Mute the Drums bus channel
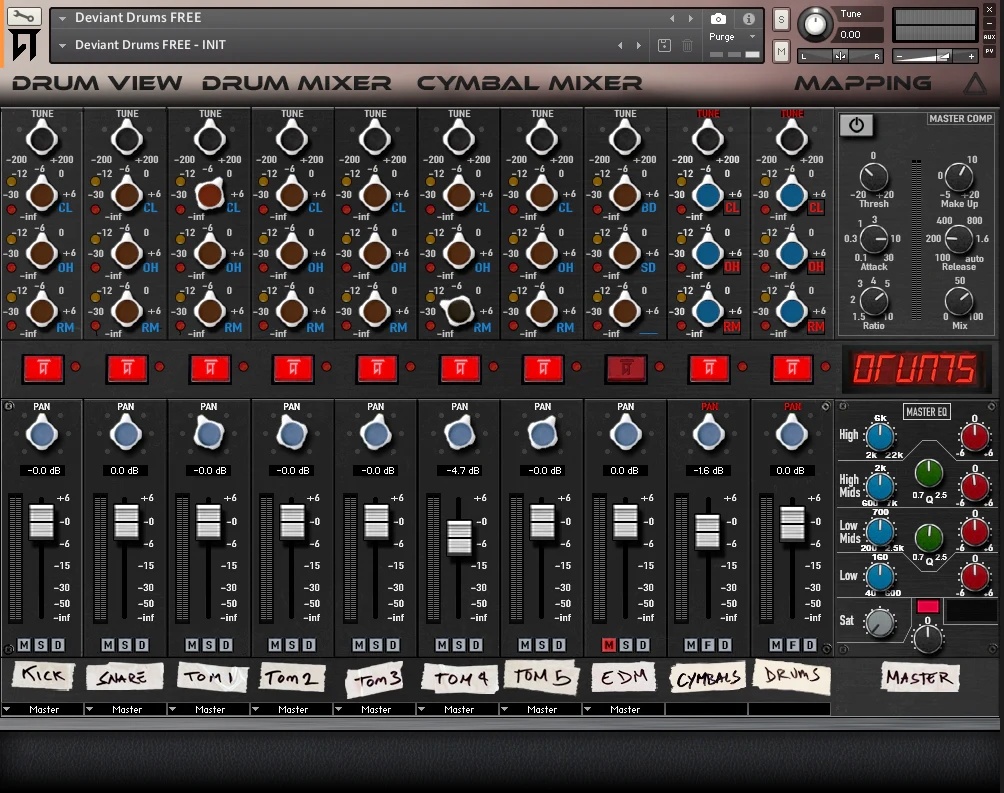 [775, 645]
